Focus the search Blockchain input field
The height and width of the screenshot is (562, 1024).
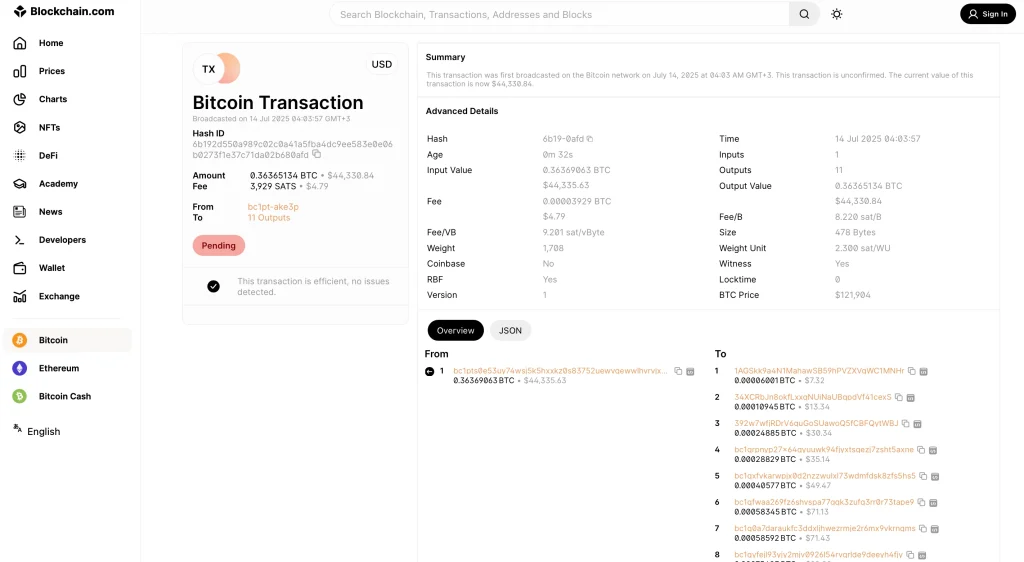[560, 14]
